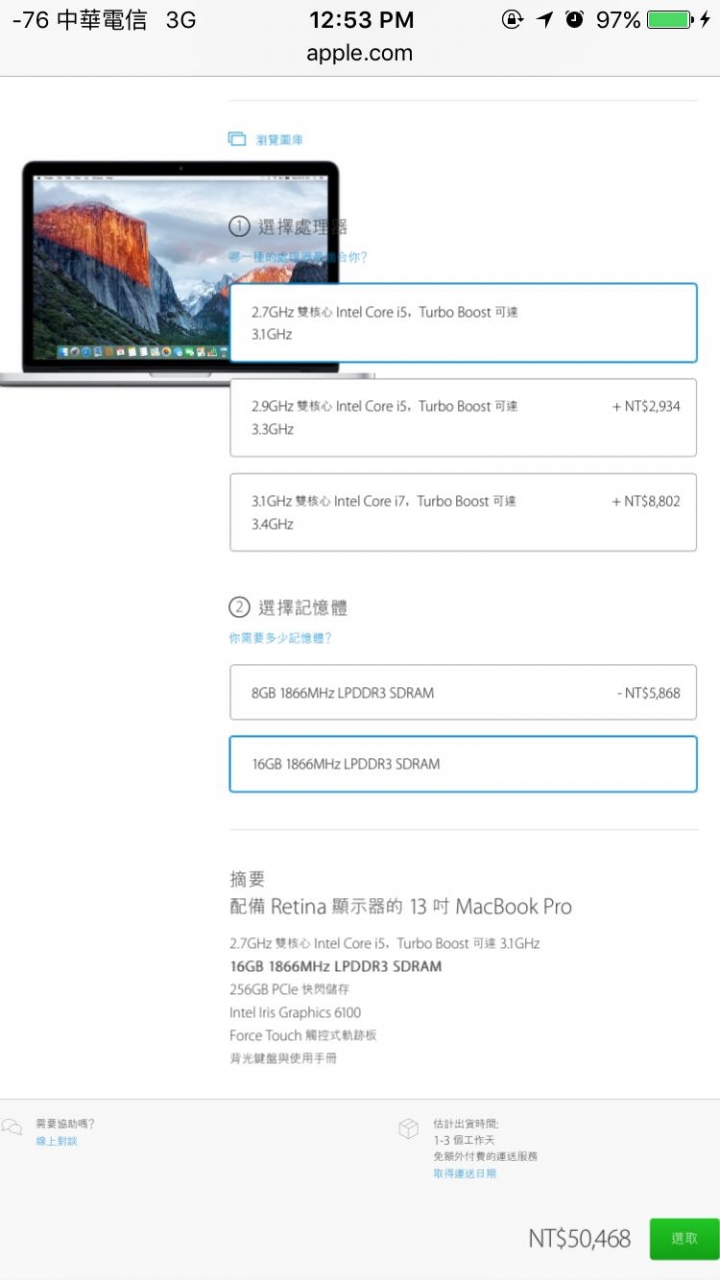Image resolution: width=720 pixels, height=1280 pixels.
Task: Select 2.7GHz Intel Core i5 processor option
Action: (x=463, y=323)
